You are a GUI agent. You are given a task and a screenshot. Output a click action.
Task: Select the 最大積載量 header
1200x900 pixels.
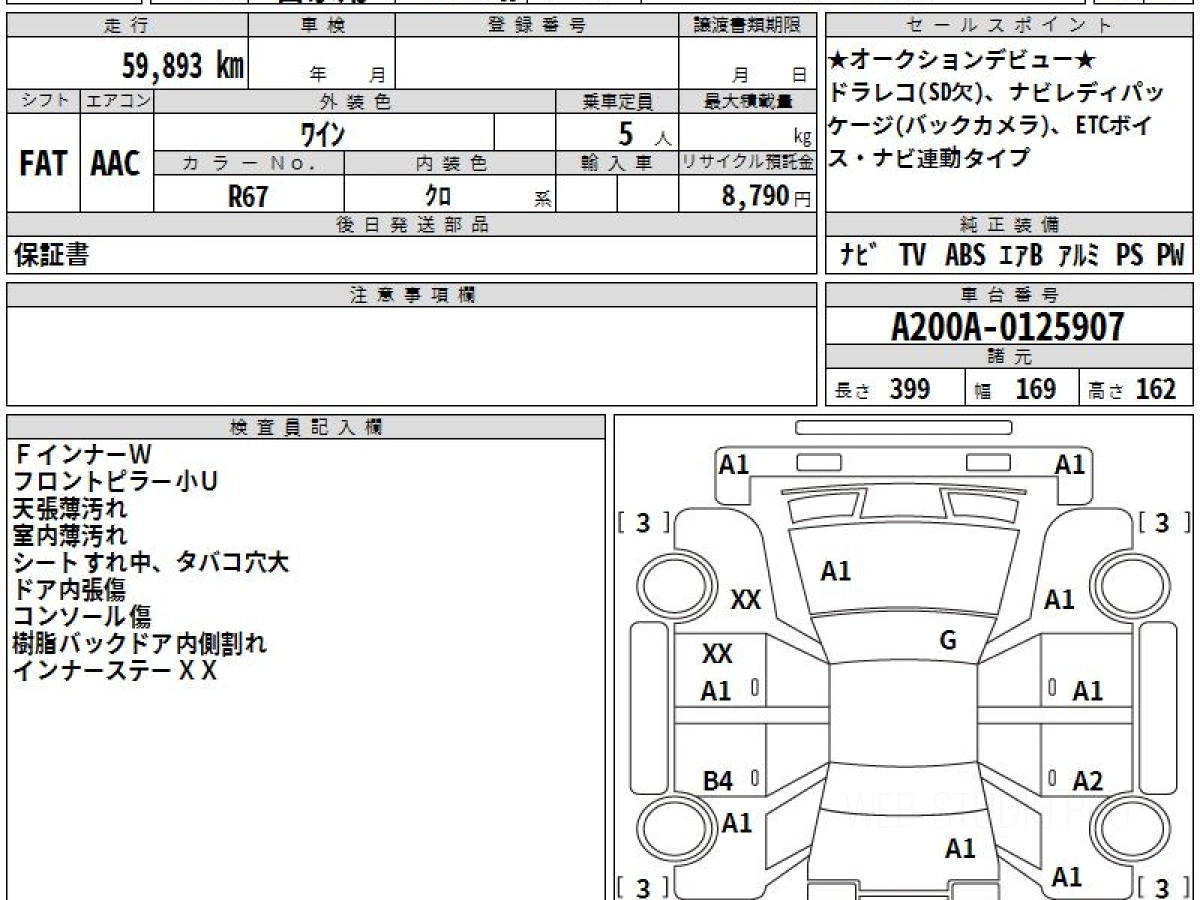(747, 101)
